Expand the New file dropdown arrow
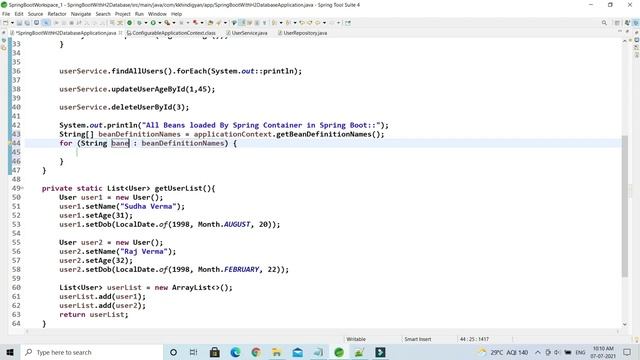Image resolution: width=640 pixels, height=360 pixels. pyautogui.click(x=12, y=23)
